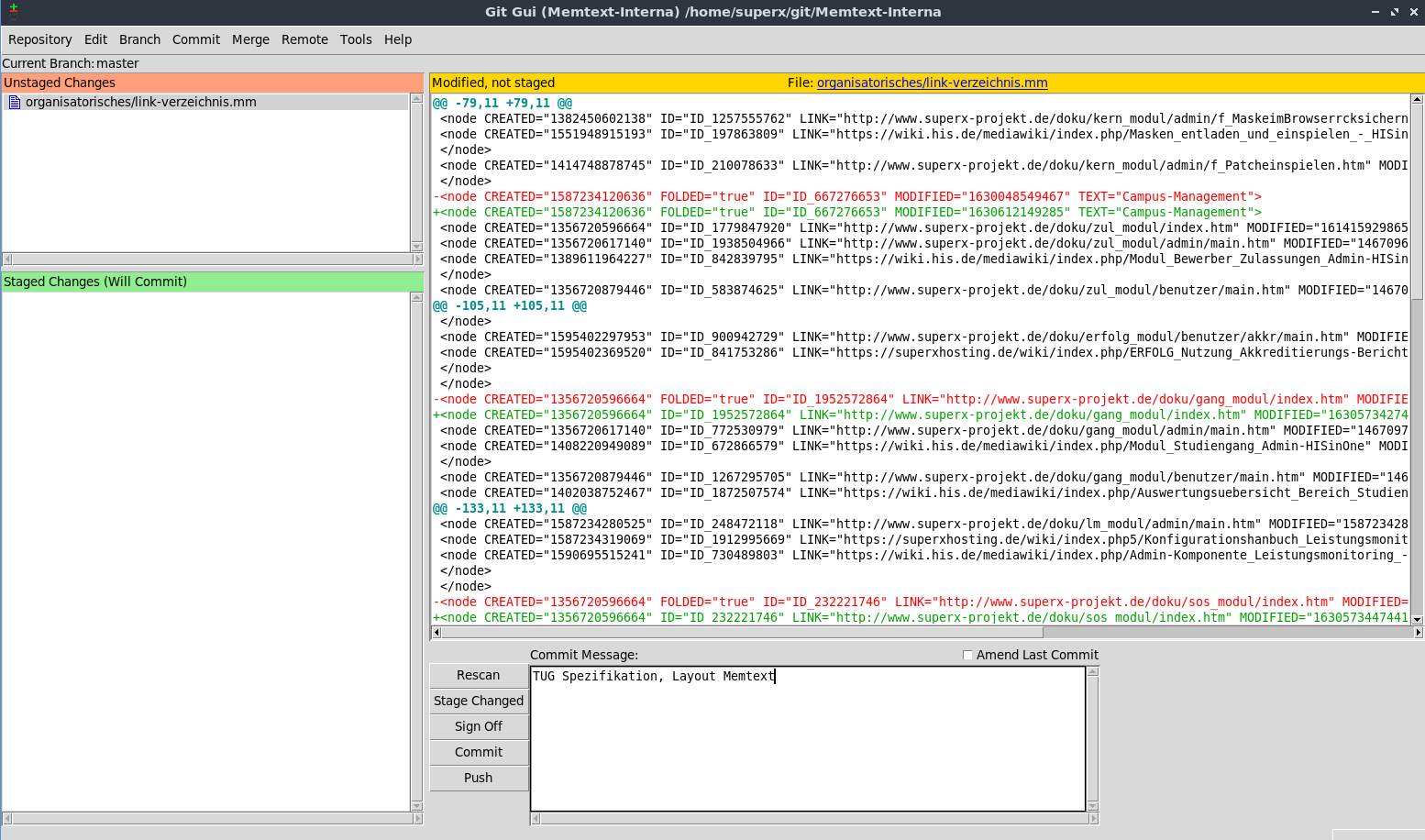Click scroll-down arrow of Staged Changes list

point(417,806)
